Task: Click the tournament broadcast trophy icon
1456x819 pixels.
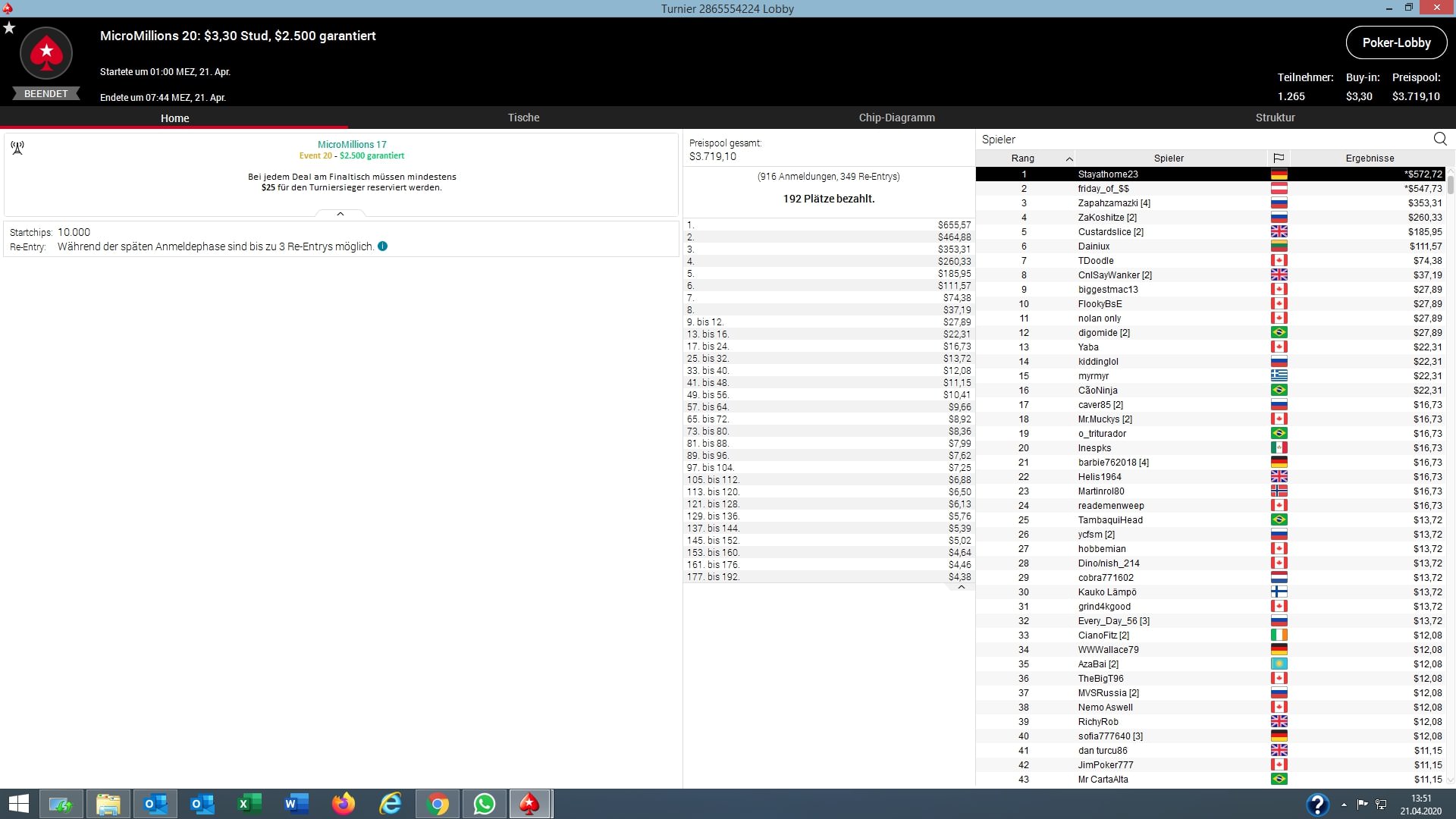Action: point(17,148)
